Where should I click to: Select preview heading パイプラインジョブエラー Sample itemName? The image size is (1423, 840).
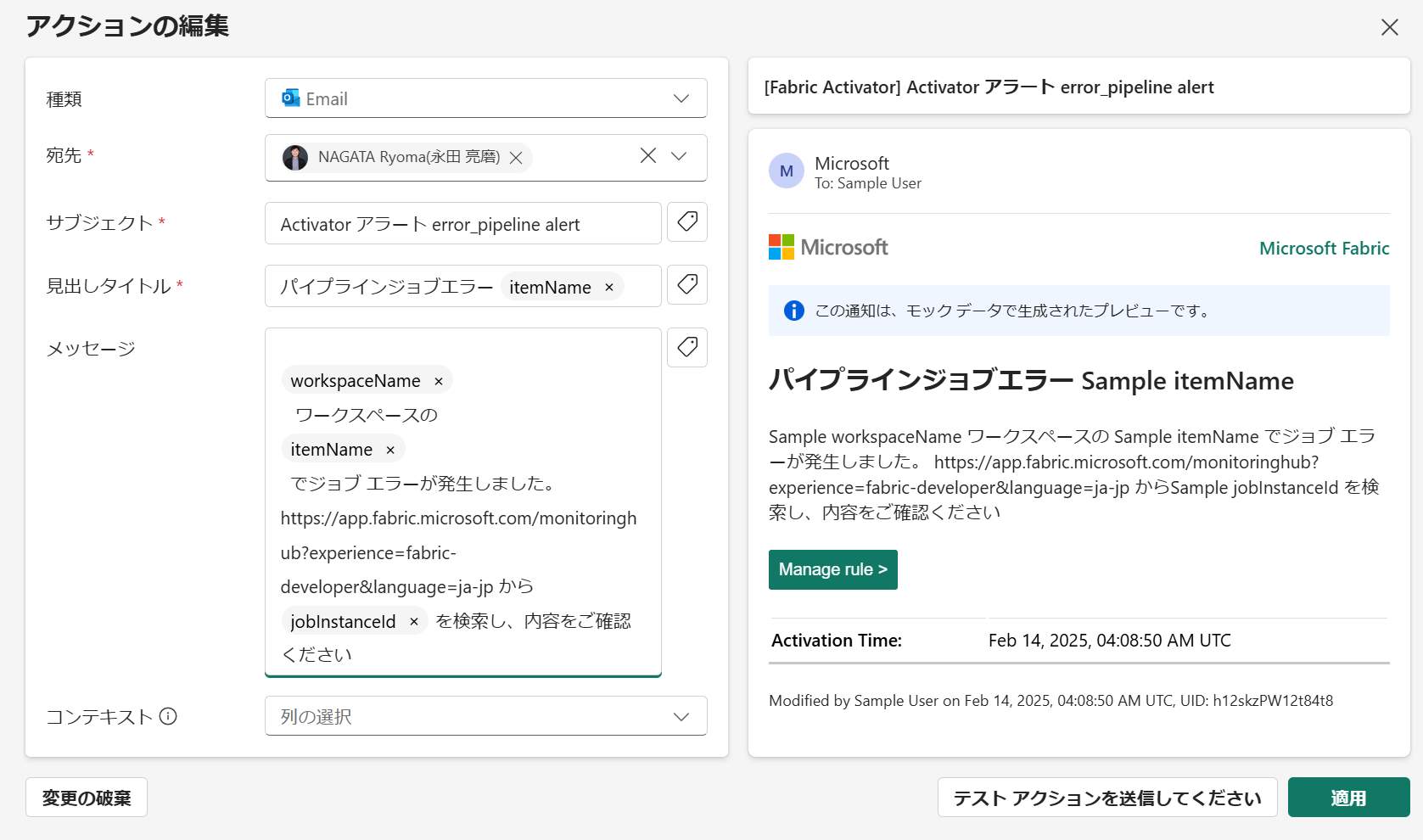tap(1031, 381)
